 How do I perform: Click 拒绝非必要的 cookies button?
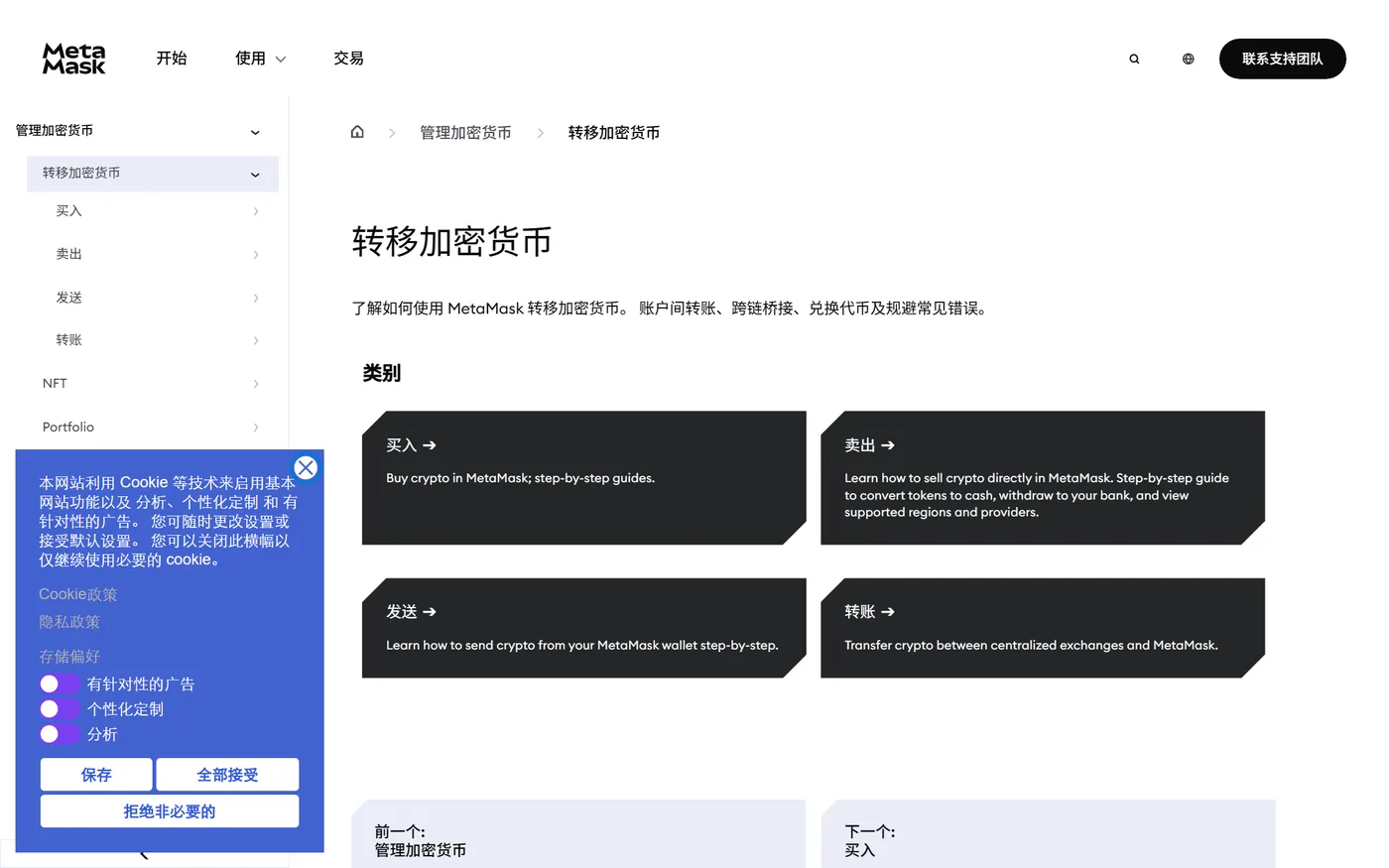tap(170, 811)
